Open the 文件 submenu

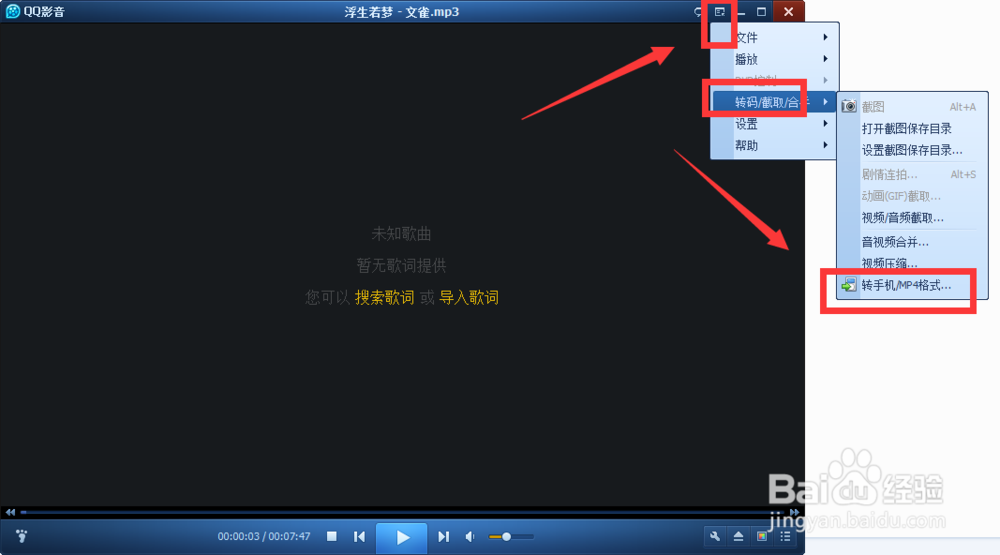(774, 38)
